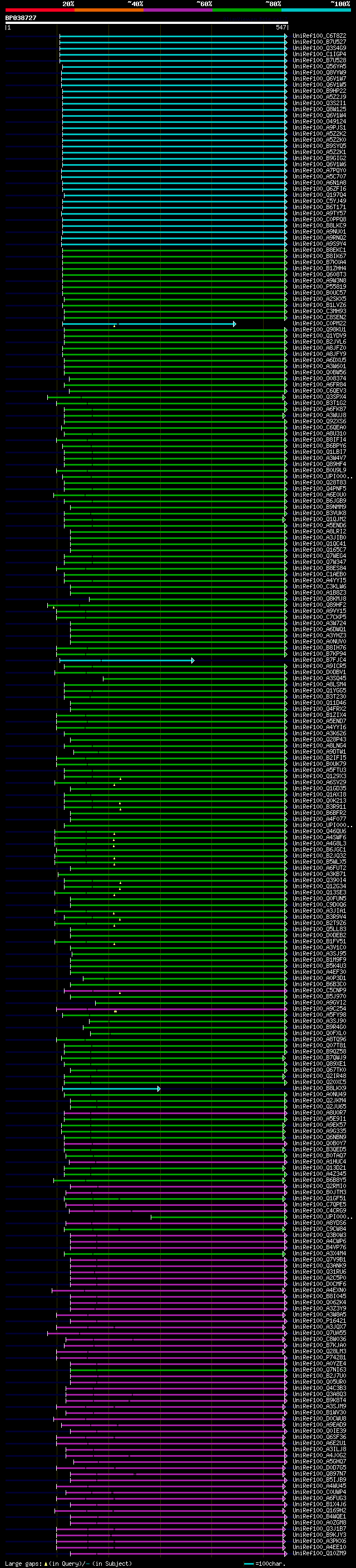
Task: Click the cyan ~100% identity legend bar
Action: pos(317,10)
